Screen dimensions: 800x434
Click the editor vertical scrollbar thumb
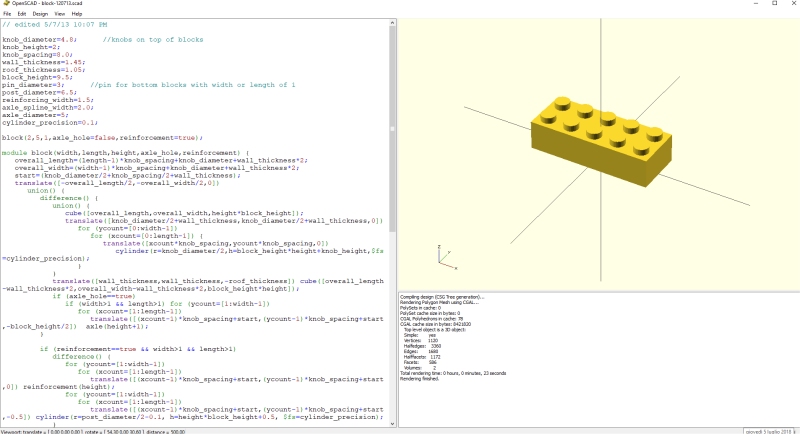tap(392, 129)
